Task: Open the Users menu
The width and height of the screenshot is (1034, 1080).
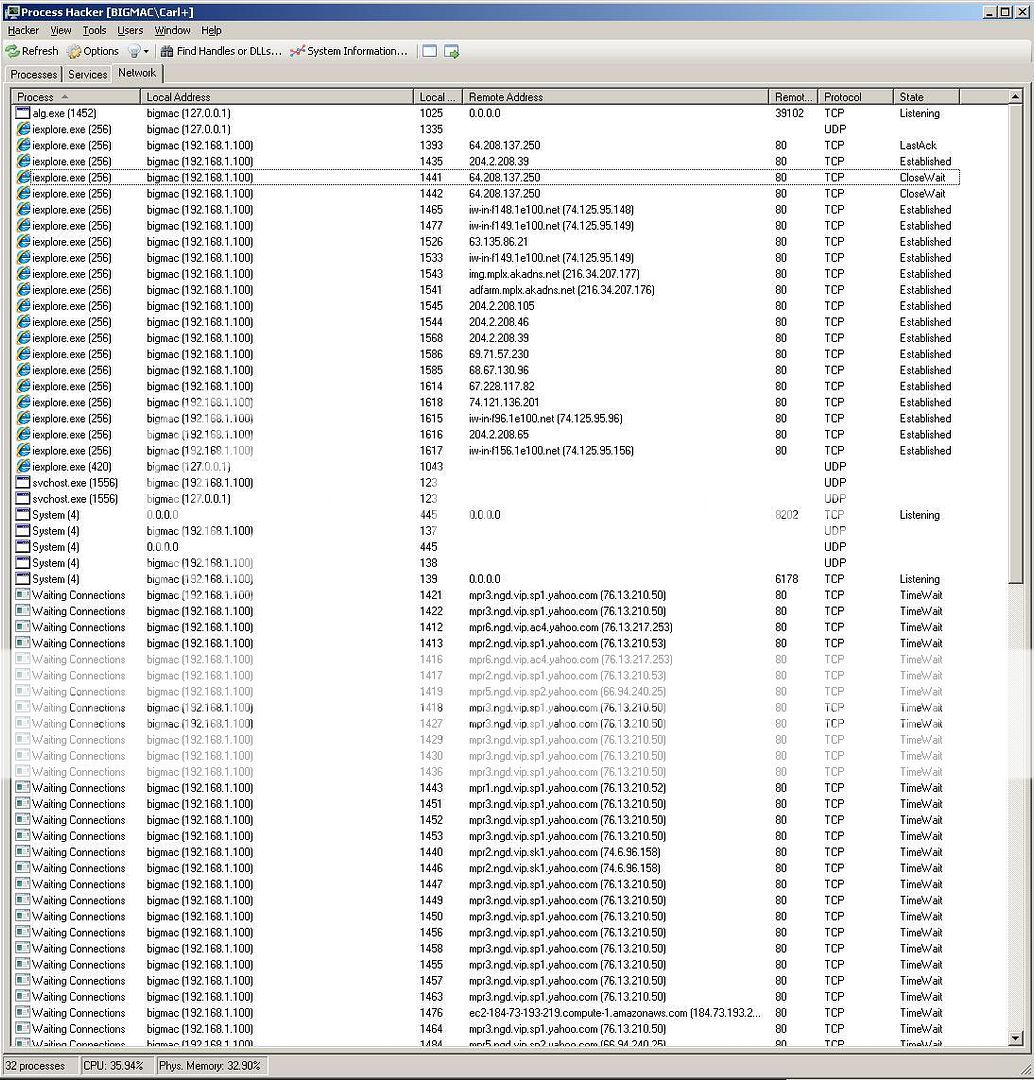Action: (130, 30)
